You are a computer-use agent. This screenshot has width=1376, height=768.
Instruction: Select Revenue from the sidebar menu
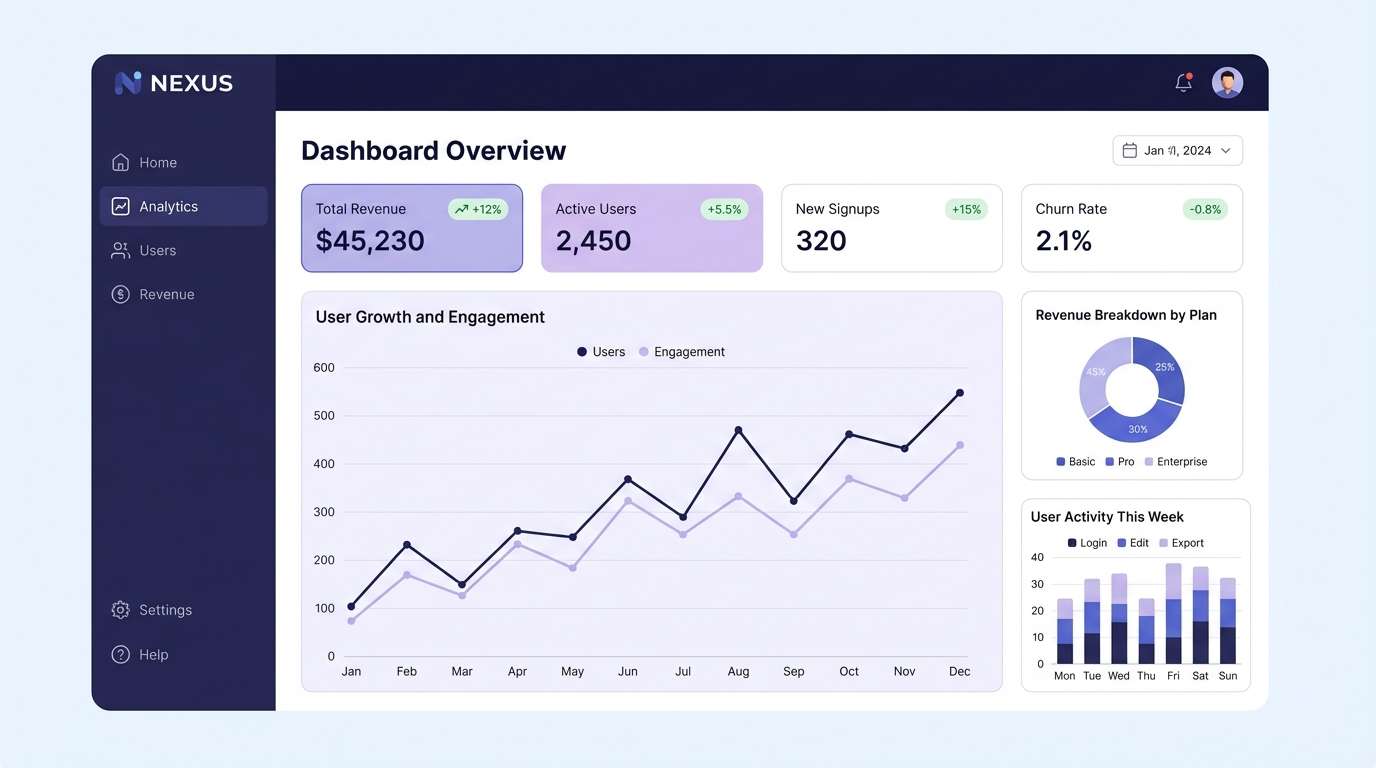[x=167, y=294]
